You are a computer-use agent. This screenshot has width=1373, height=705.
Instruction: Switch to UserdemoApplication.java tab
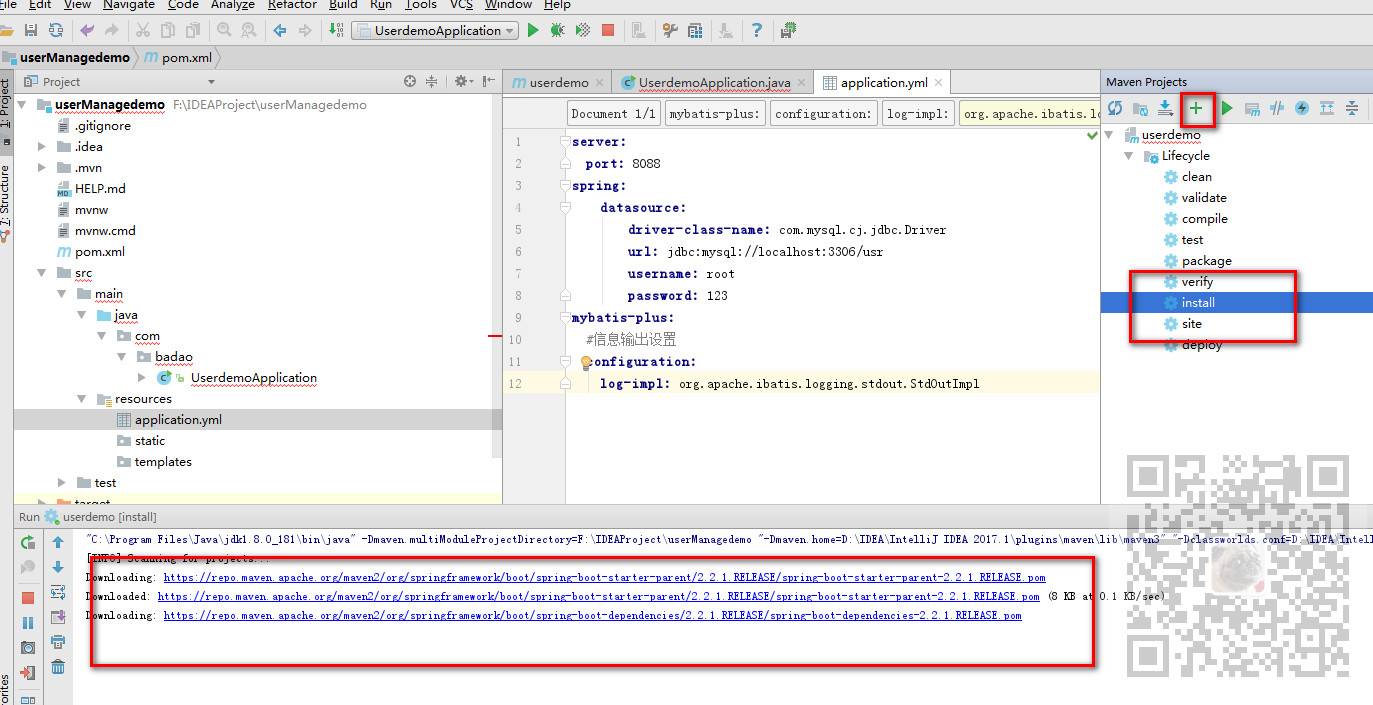[714, 83]
